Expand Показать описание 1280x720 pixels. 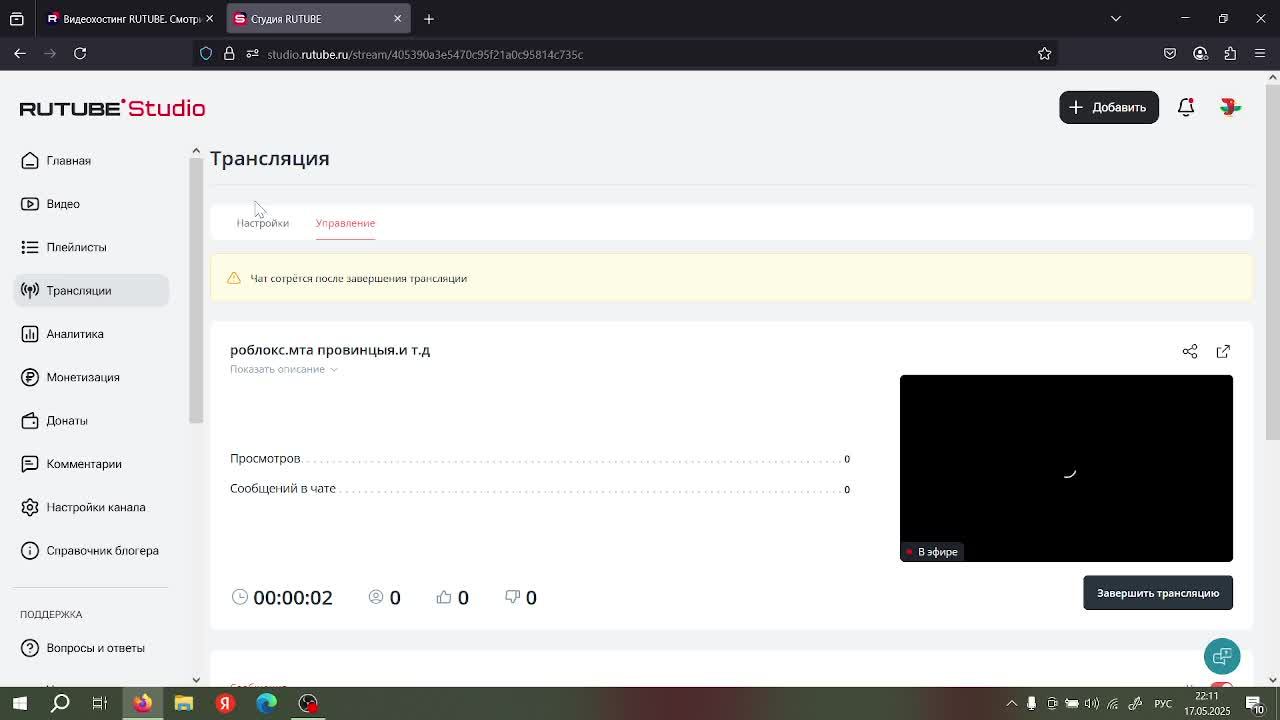(284, 369)
